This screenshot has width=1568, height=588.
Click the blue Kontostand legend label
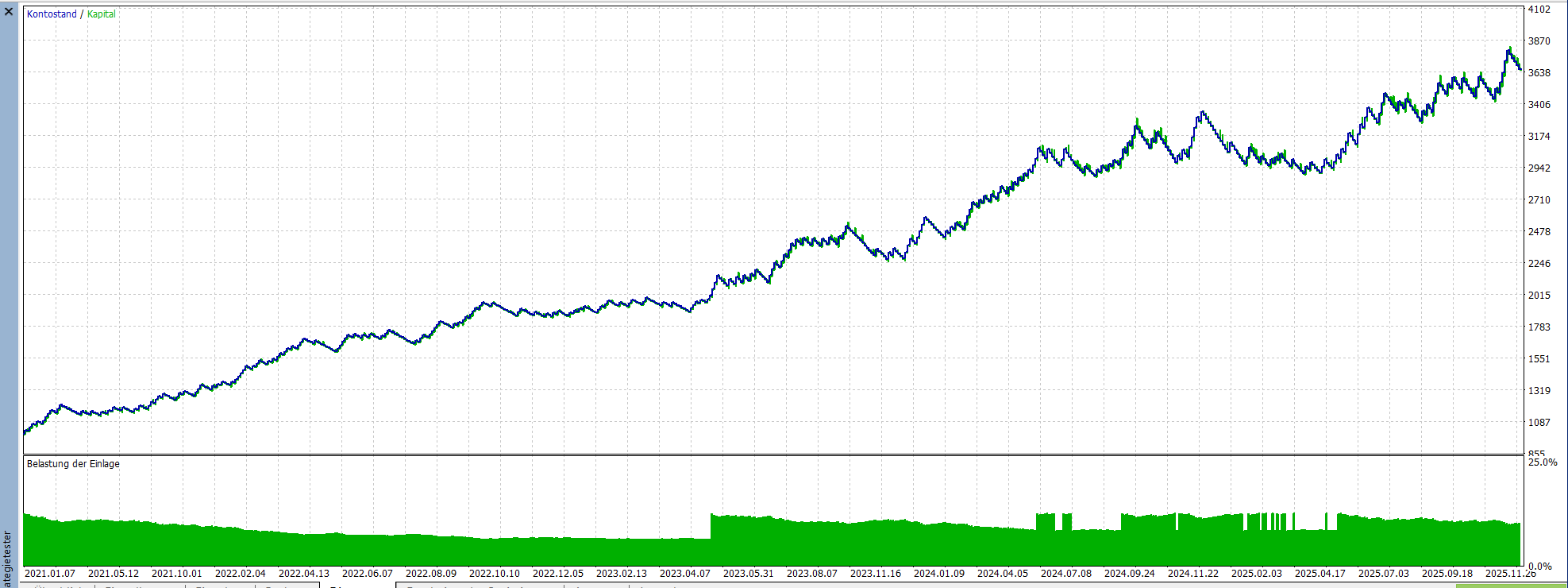click(x=52, y=14)
